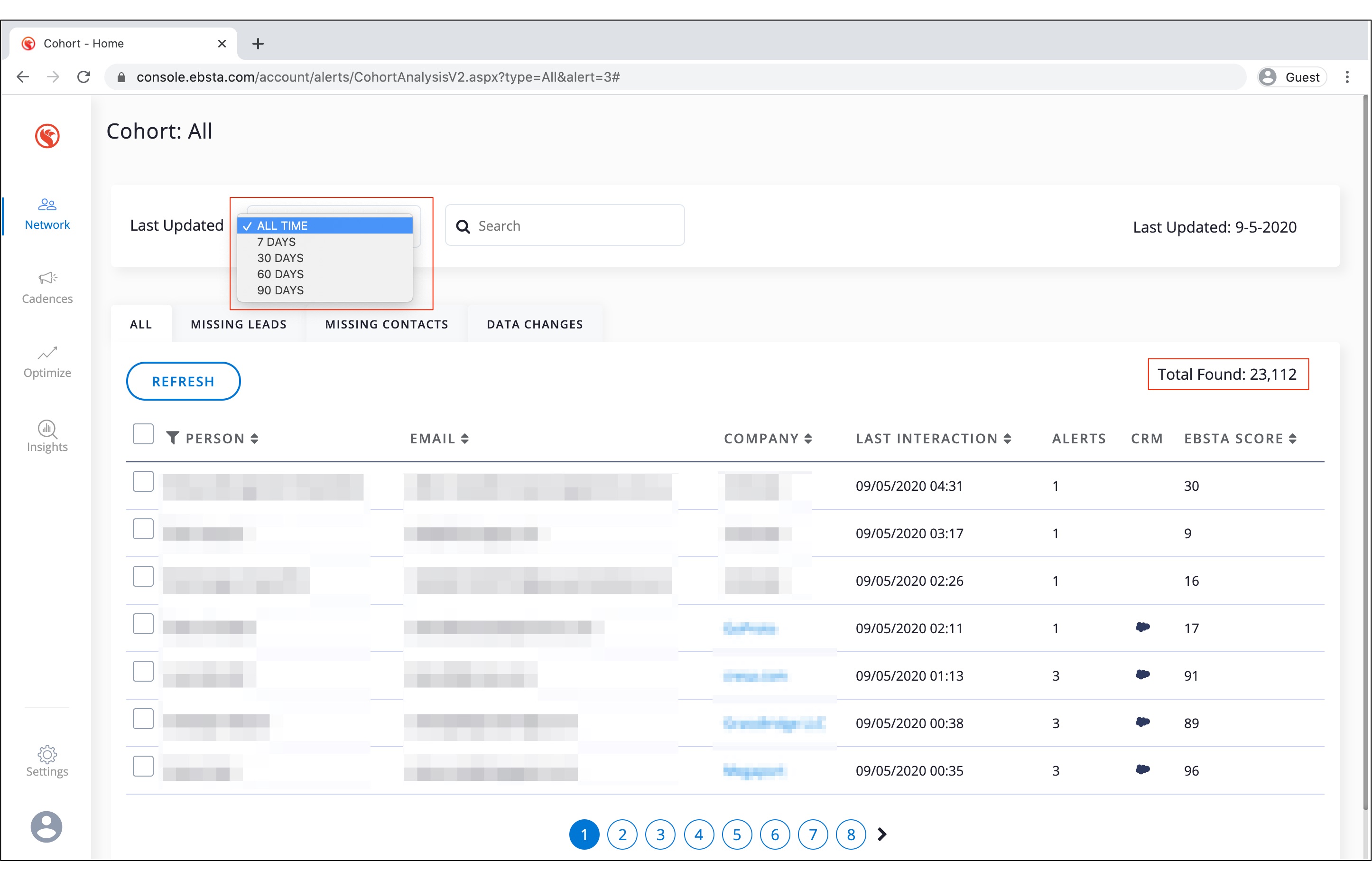
Task: Choose the 90 DAYS dropdown option
Action: point(280,290)
